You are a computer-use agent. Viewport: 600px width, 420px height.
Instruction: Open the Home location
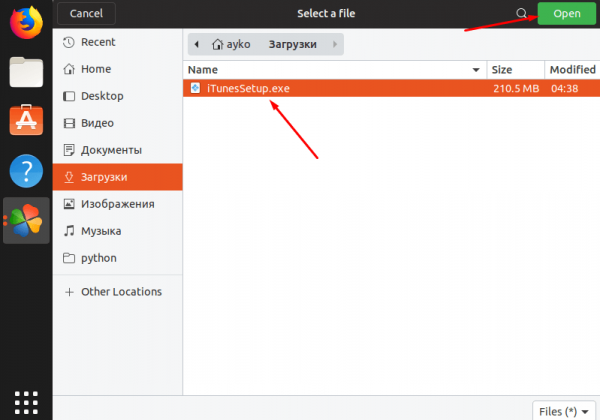tap(117, 69)
